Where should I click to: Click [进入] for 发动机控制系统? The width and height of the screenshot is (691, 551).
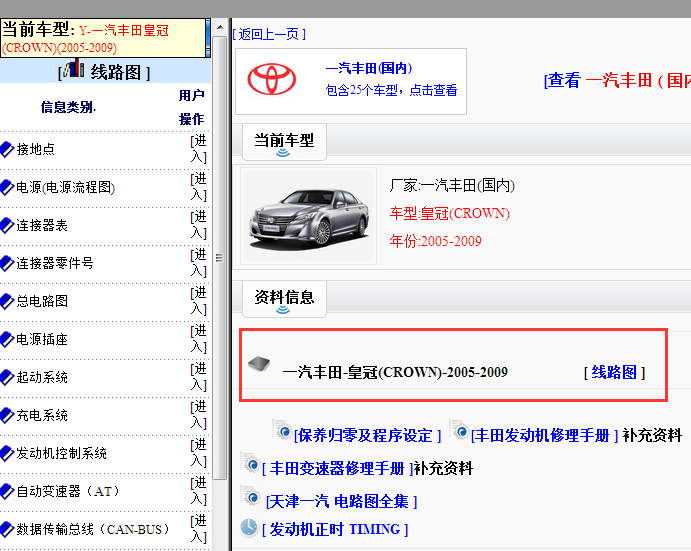tap(199, 452)
